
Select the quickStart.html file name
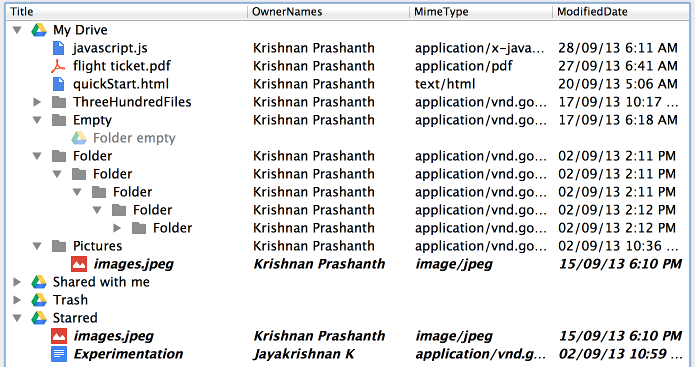121,84
